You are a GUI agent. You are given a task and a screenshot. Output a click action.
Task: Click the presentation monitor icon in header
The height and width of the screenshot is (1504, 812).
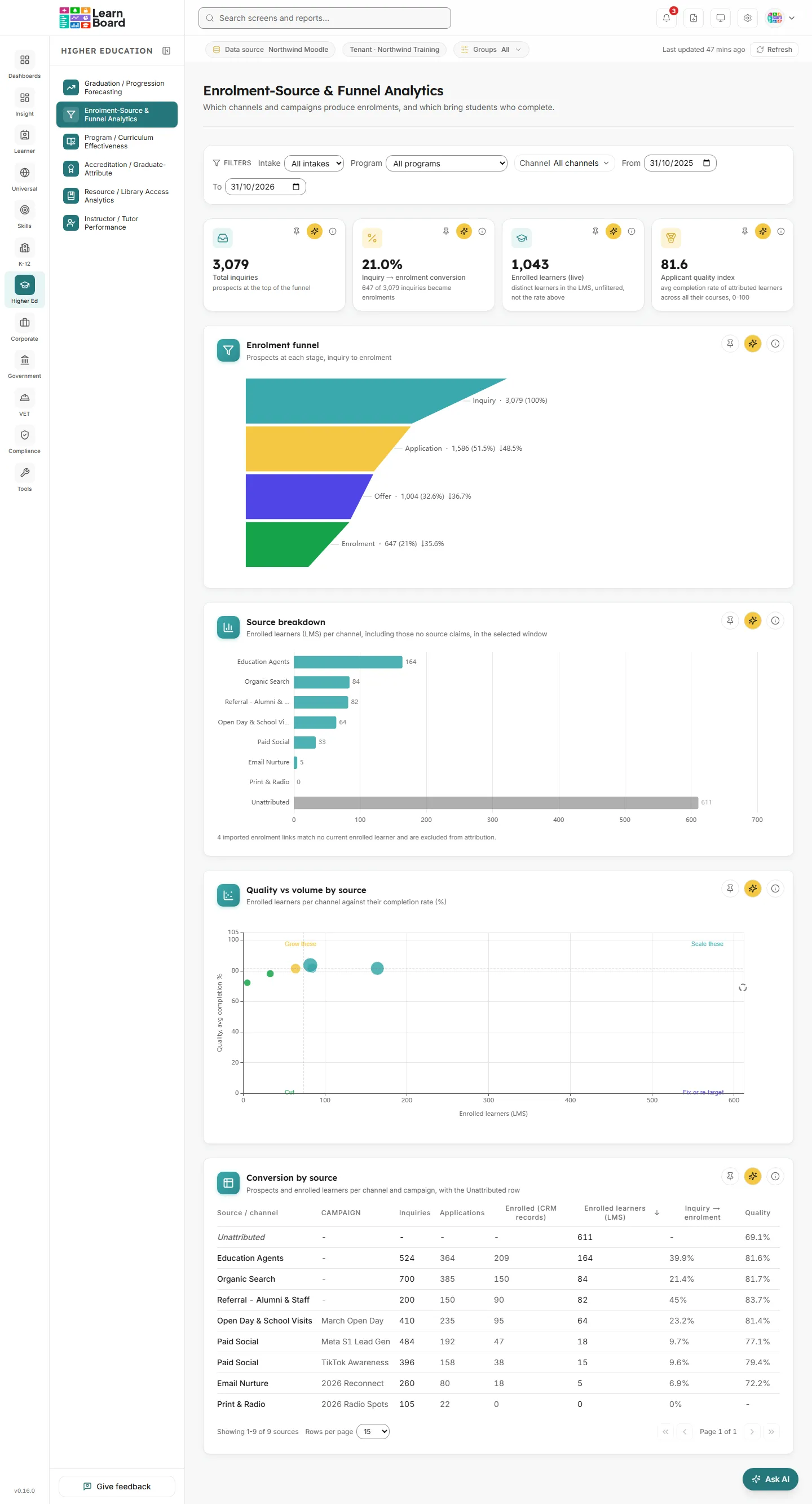tap(720, 18)
